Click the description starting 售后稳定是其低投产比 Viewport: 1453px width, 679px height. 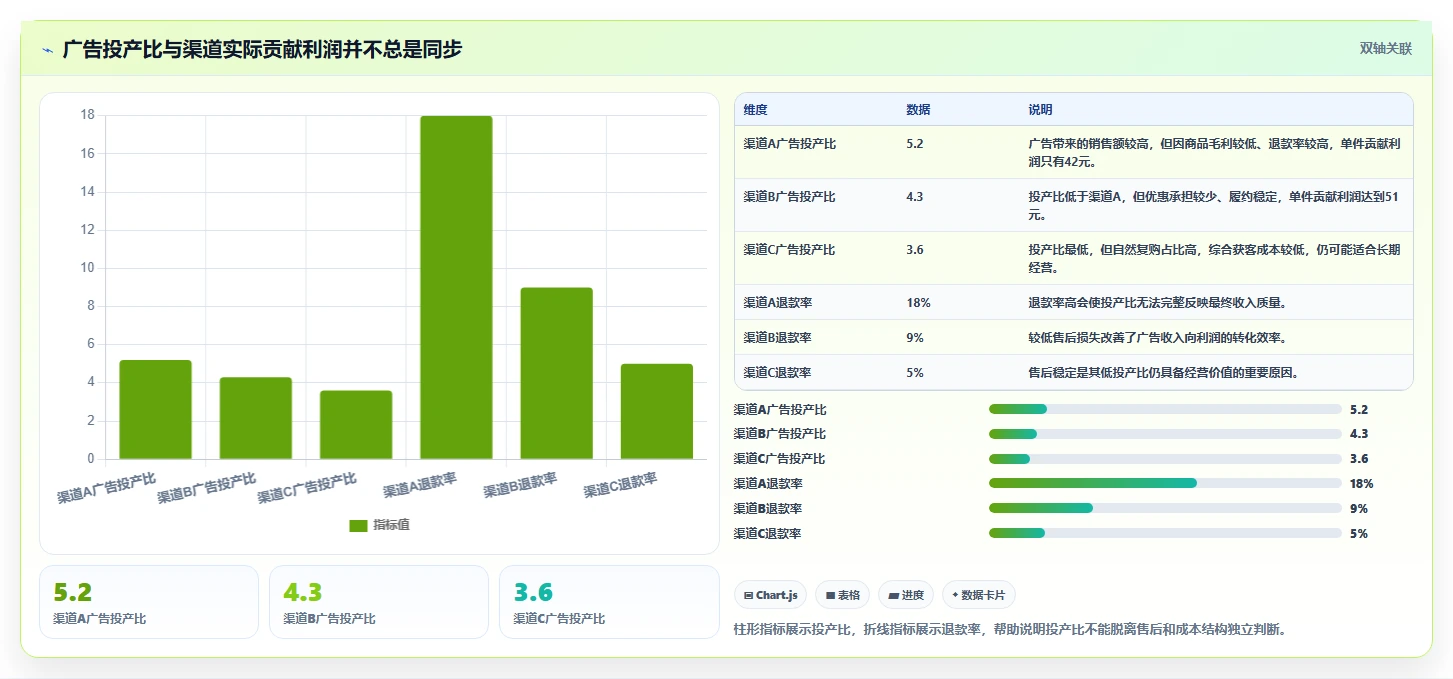pos(1163,373)
